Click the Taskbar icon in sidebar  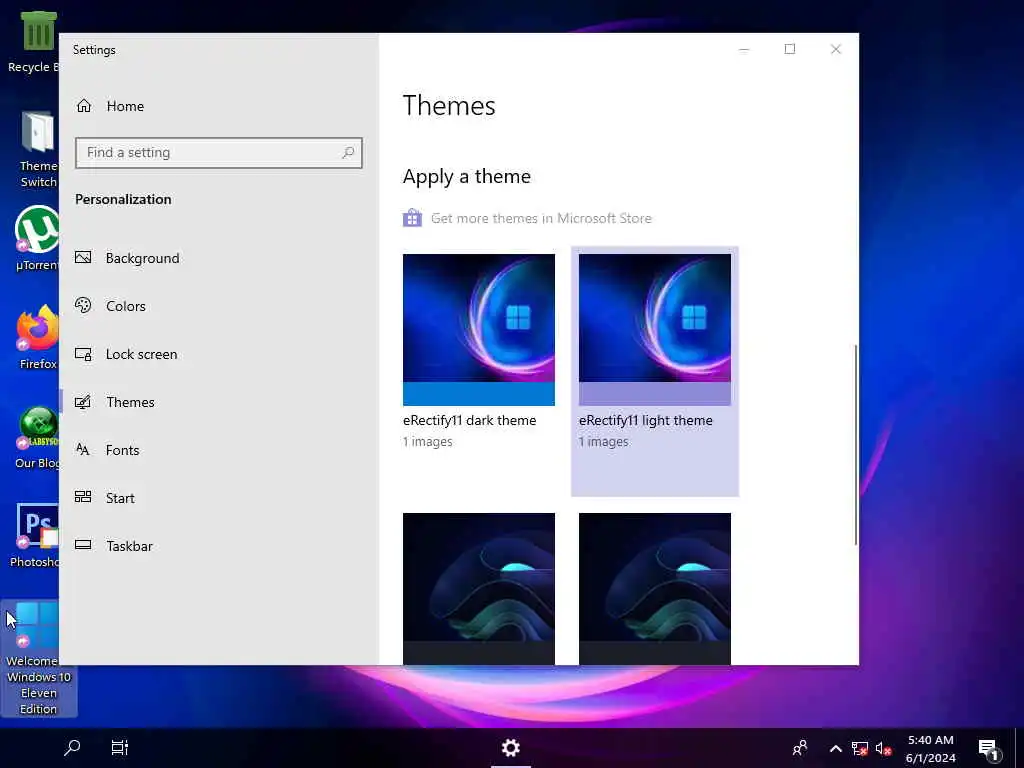click(x=83, y=545)
